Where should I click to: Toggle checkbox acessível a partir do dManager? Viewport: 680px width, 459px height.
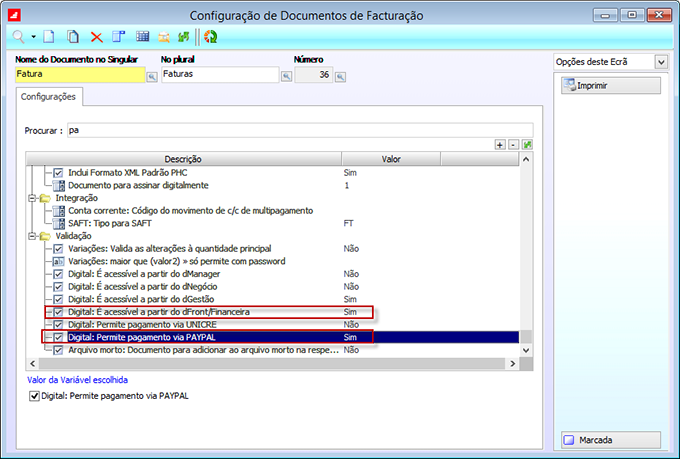click(58, 274)
